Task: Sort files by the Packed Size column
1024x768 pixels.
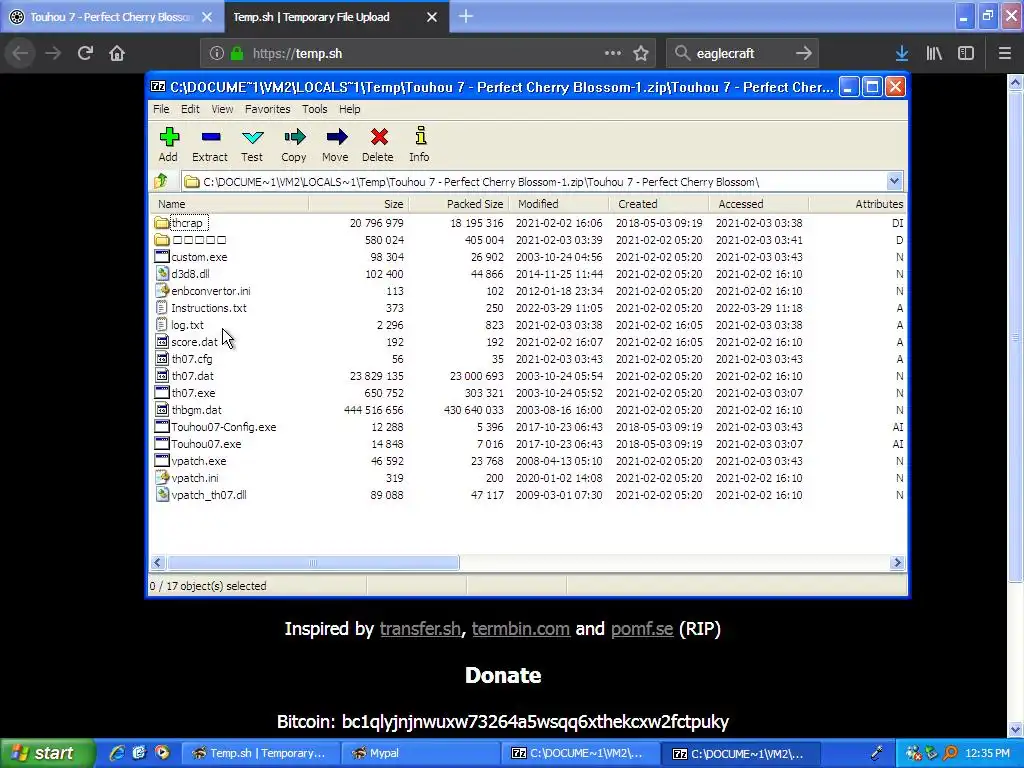Action: (x=458, y=204)
